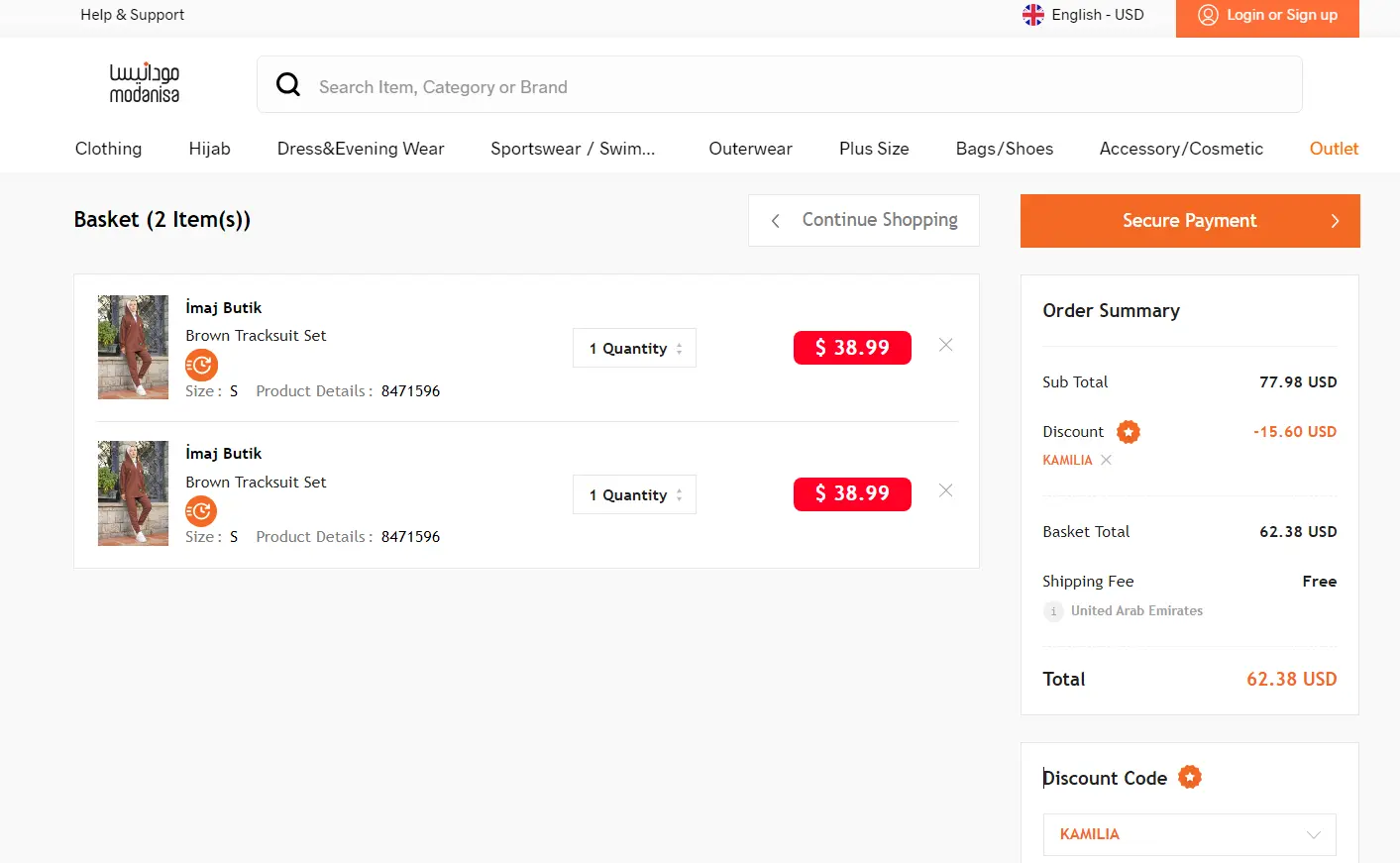Remove second Brown Tracksuit Set from basket
1400x863 pixels.
[x=946, y=490]
